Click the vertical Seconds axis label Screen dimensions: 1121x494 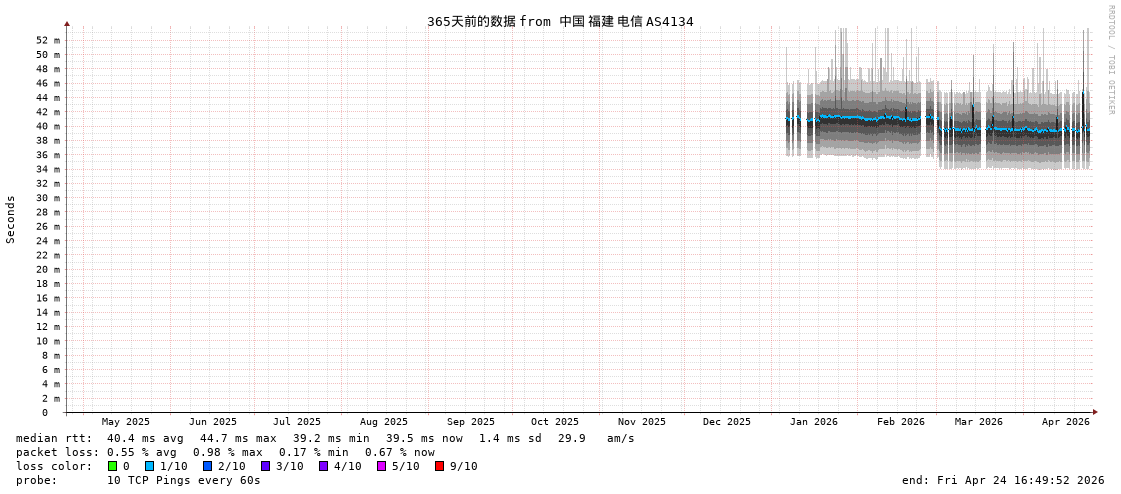pyautogui.click(x=11, y=219)
